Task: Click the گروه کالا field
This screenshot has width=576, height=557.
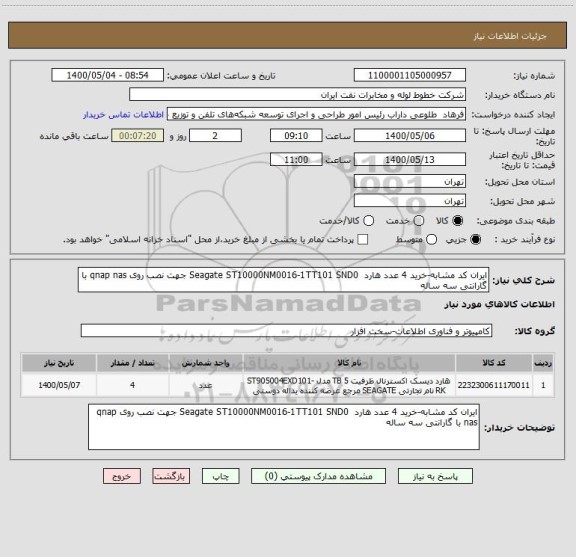Action: click(x=286, y=331)
